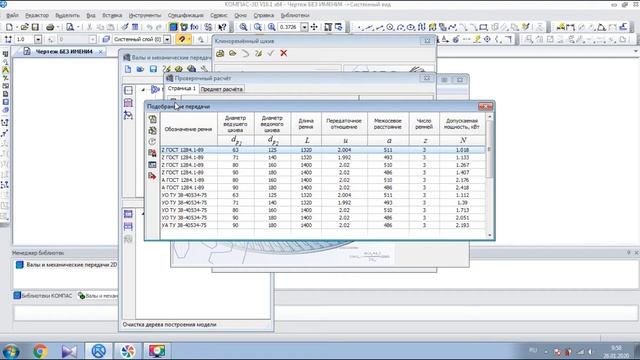640x360 pixels.
Task: Open the step 1.0 dropdown arrow
Action: 38,39
